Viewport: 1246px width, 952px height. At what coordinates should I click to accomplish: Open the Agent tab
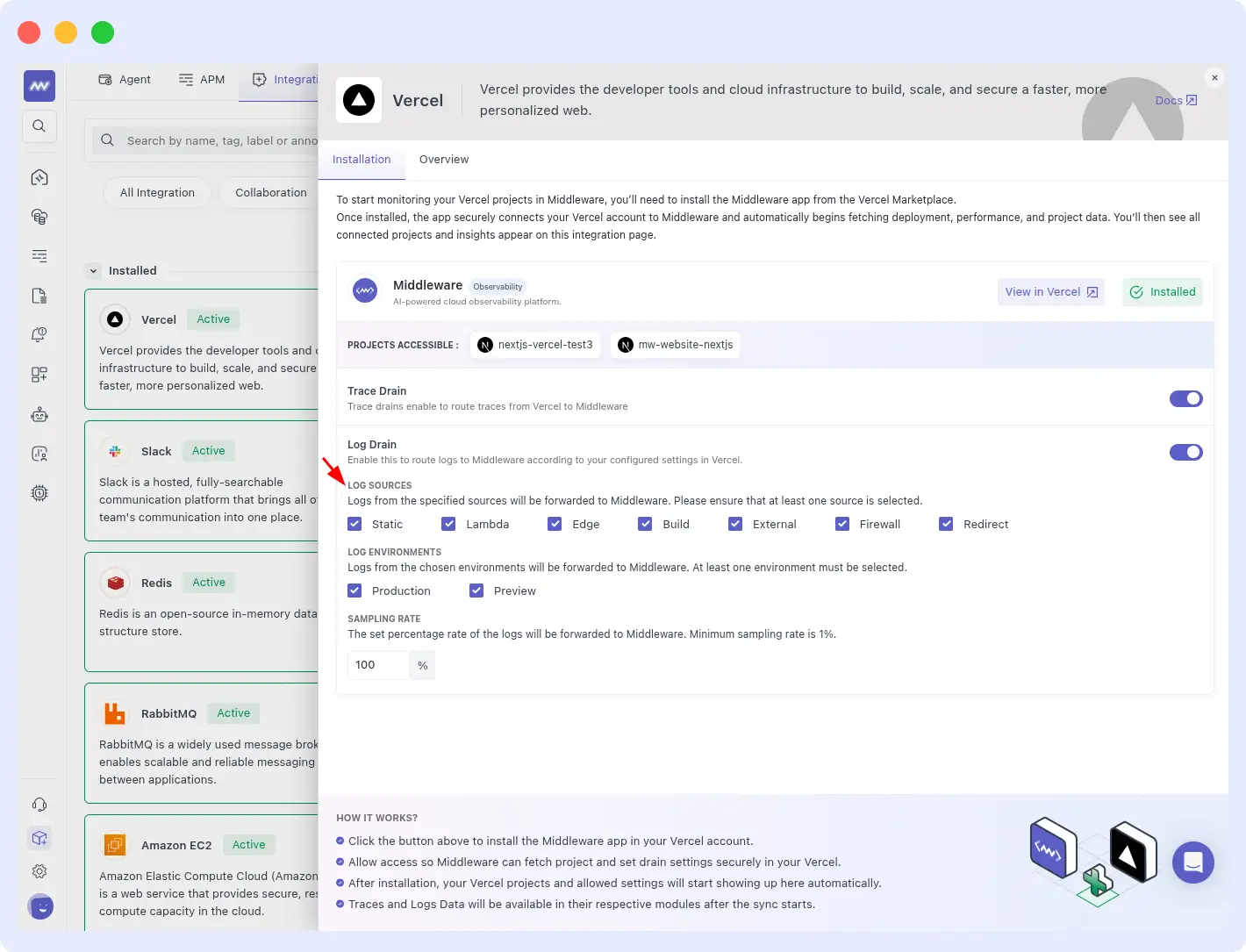coord(125,80)
